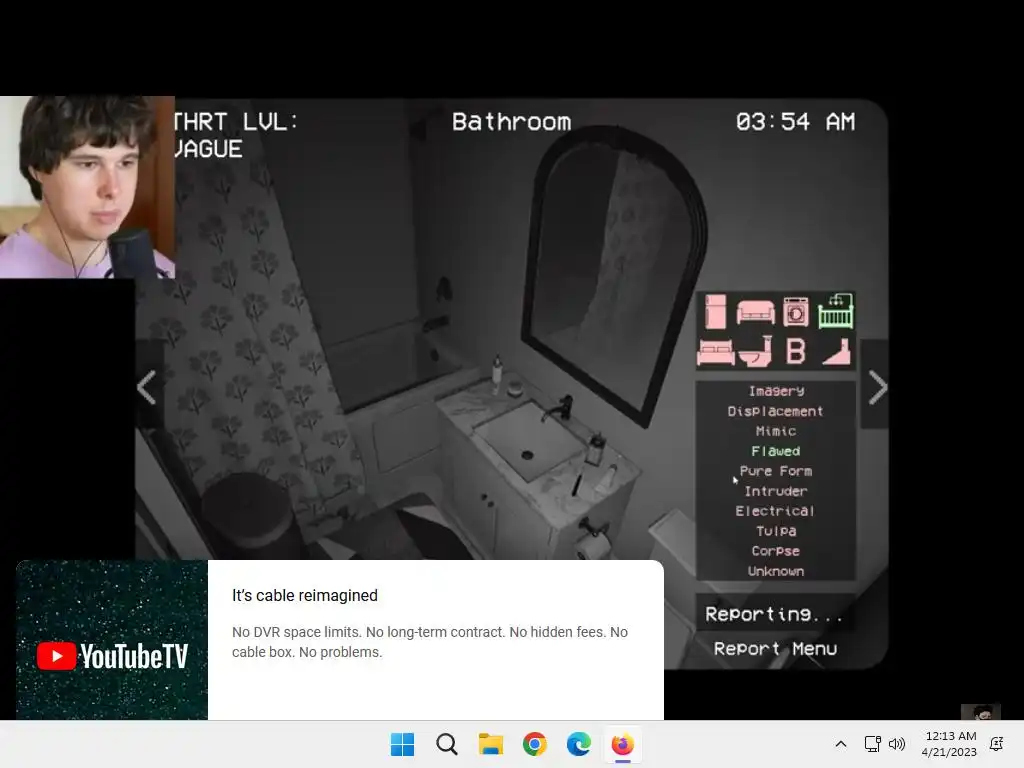The width and height of the screenshot is (1024, 768).
Task: Open the Windows Start menu
Action: (402, 744)
